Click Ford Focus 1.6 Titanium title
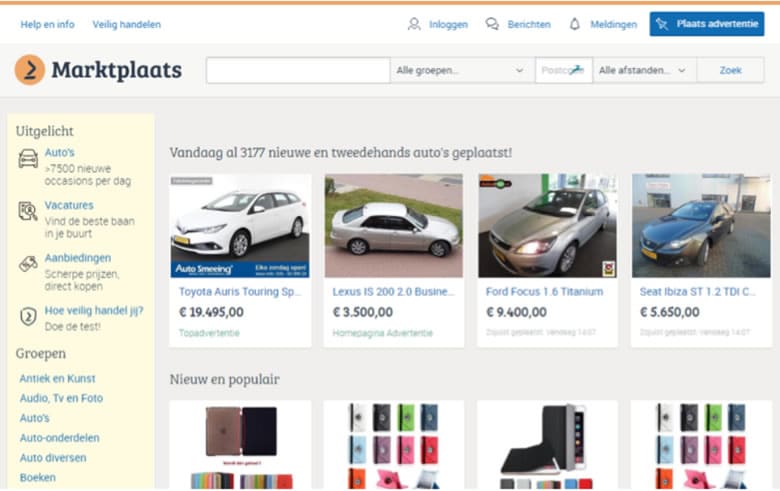The image size is (780, 491). [x=544, y=292]
